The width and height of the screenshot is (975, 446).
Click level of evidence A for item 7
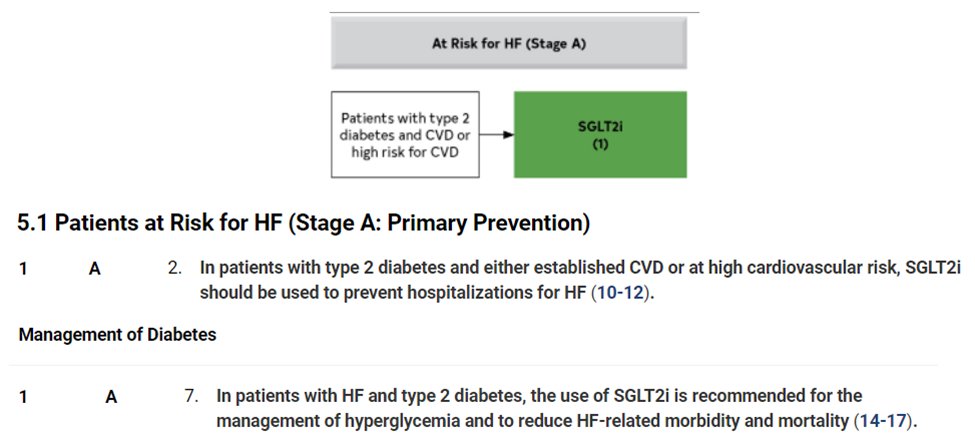[111, 397]
